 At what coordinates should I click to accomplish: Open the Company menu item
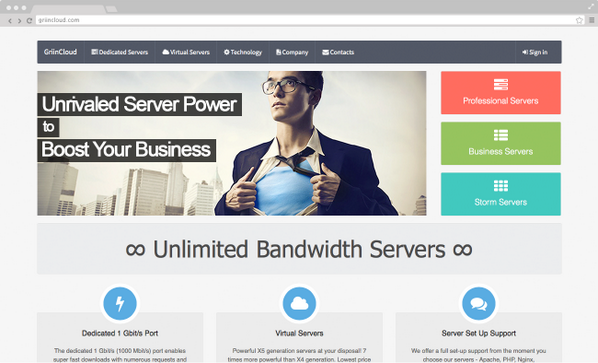click(x=292, y=52)
